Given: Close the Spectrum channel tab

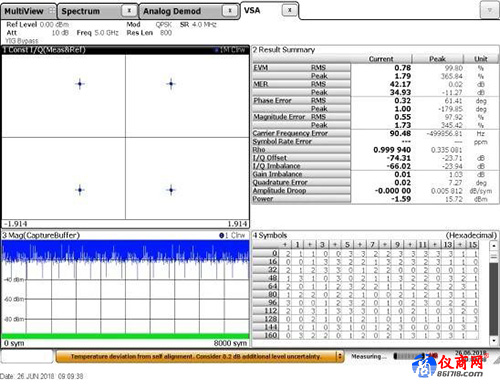Looking at the screenshot, I should [x=129, y=11].
